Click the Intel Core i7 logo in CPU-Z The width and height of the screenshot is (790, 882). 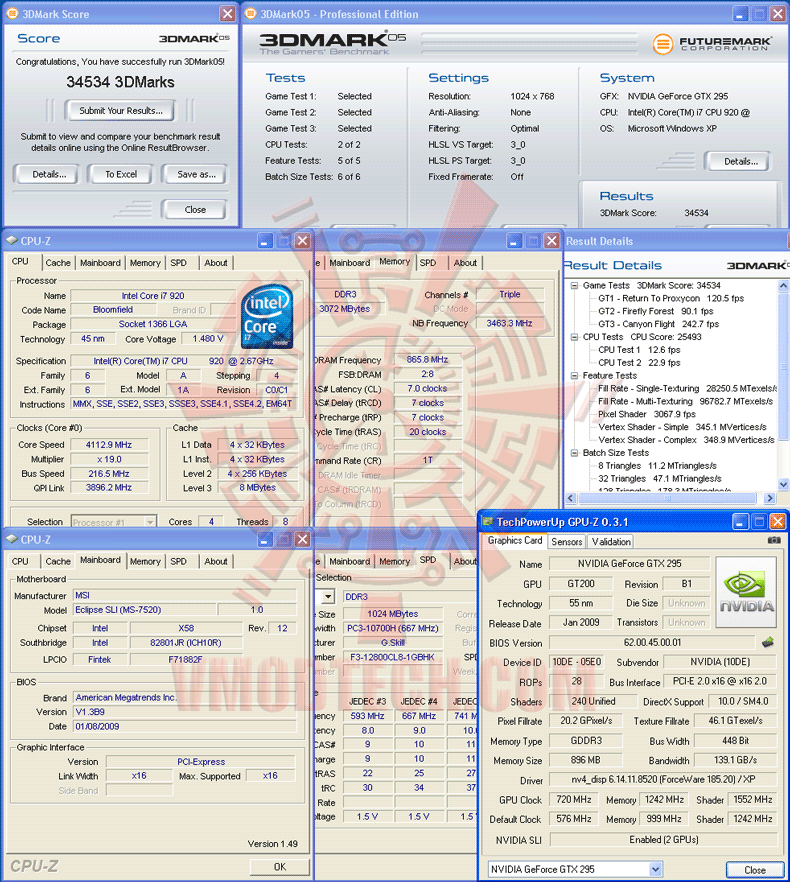267,316
